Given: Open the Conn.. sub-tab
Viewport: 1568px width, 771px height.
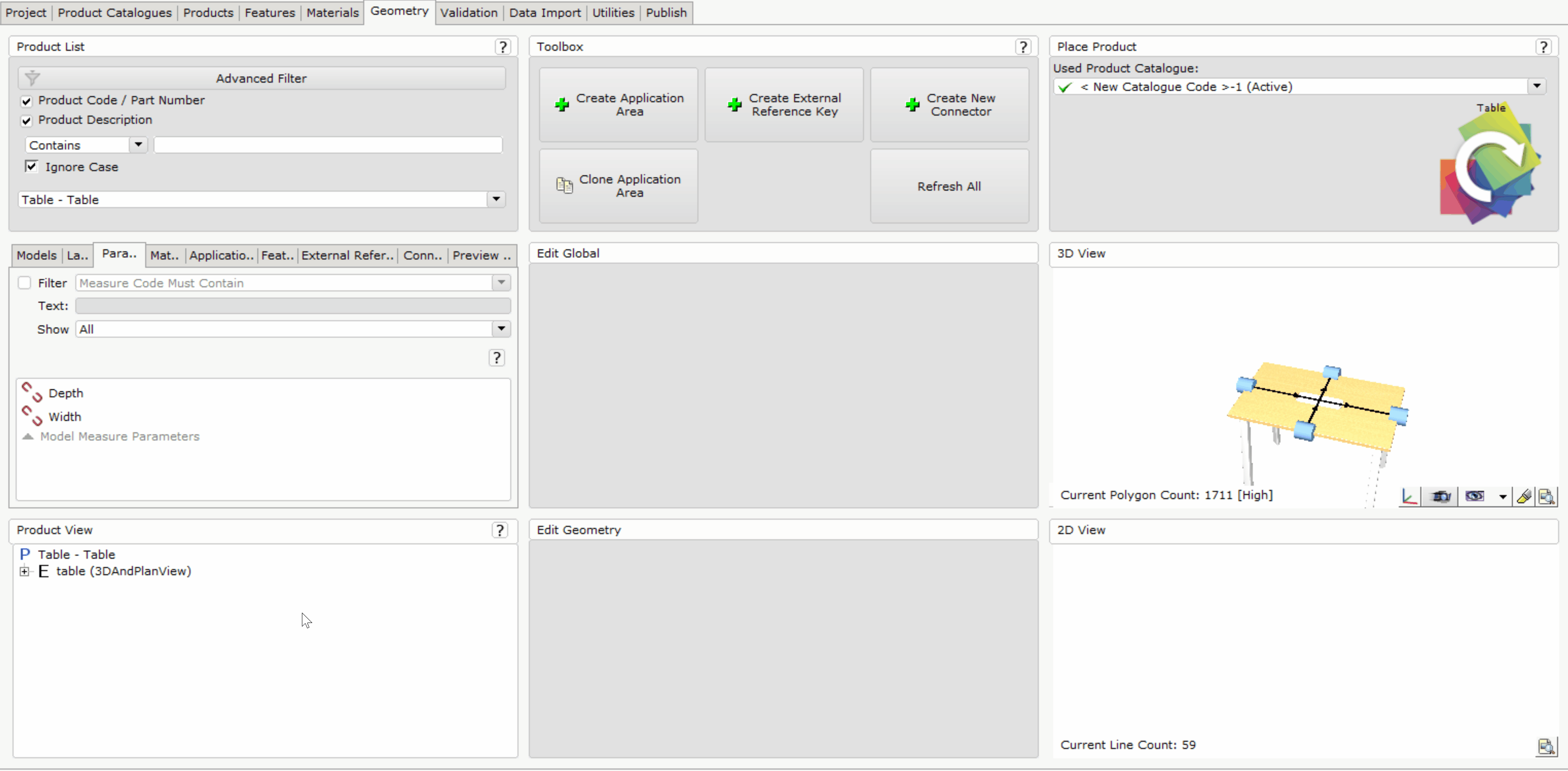Looking at the screenshot, I should 422,256.
